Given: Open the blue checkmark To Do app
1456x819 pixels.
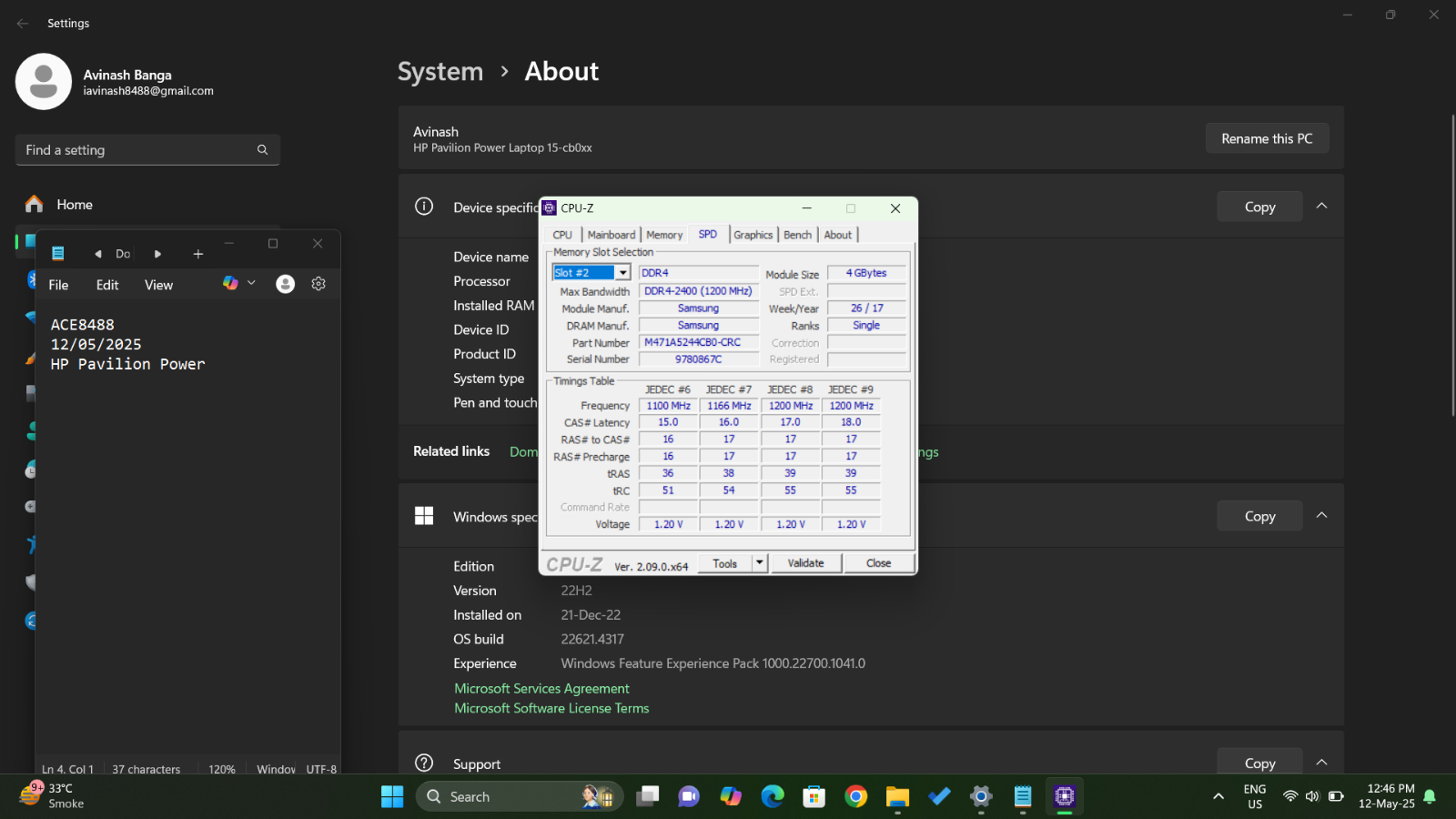Looking at the screenshot, I should click(x=940, y=796).
